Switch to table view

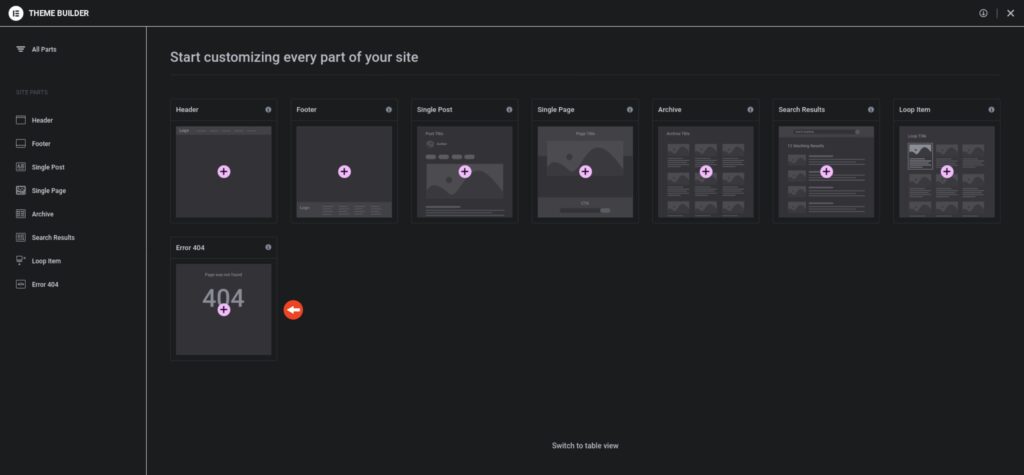click(585, 446)
